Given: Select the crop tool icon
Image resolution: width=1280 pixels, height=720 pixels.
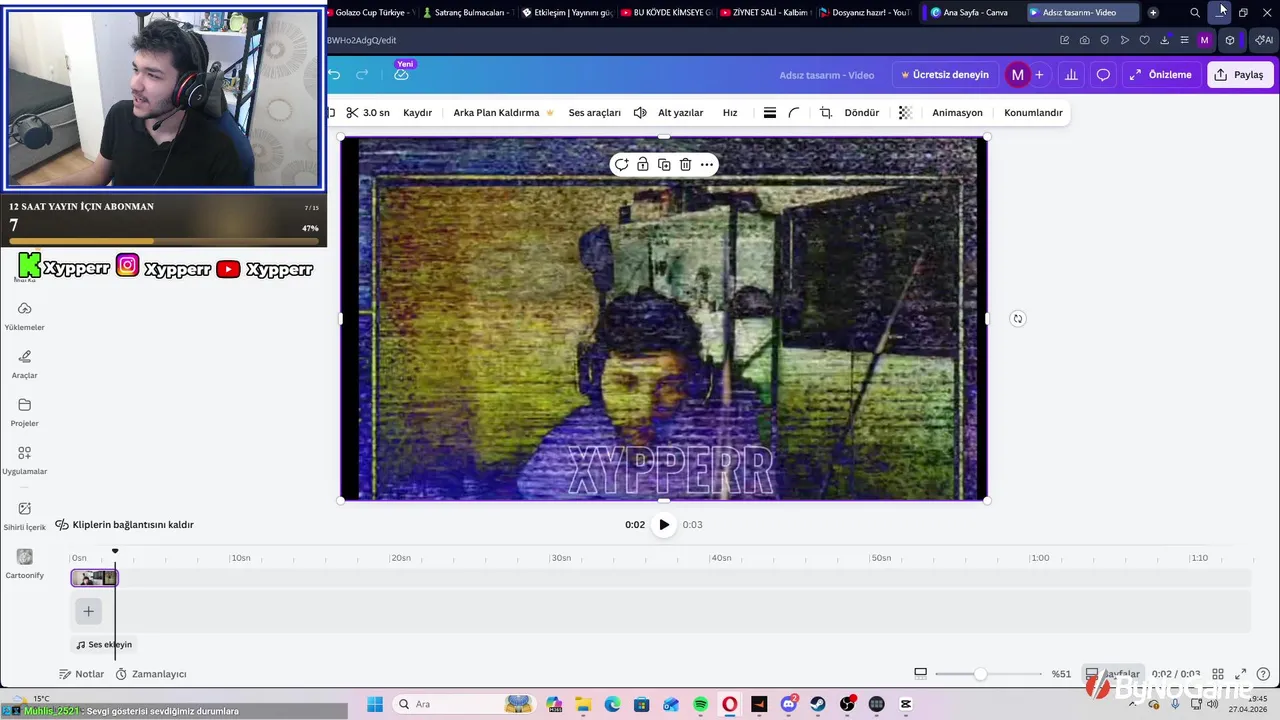Looking at the screenshot, I should click(x=826, y=113).
